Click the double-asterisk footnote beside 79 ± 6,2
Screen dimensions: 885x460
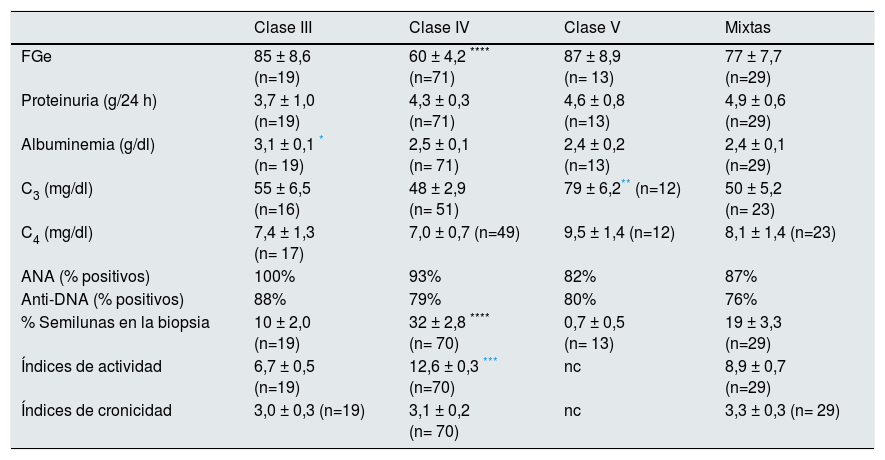[626, 184]
